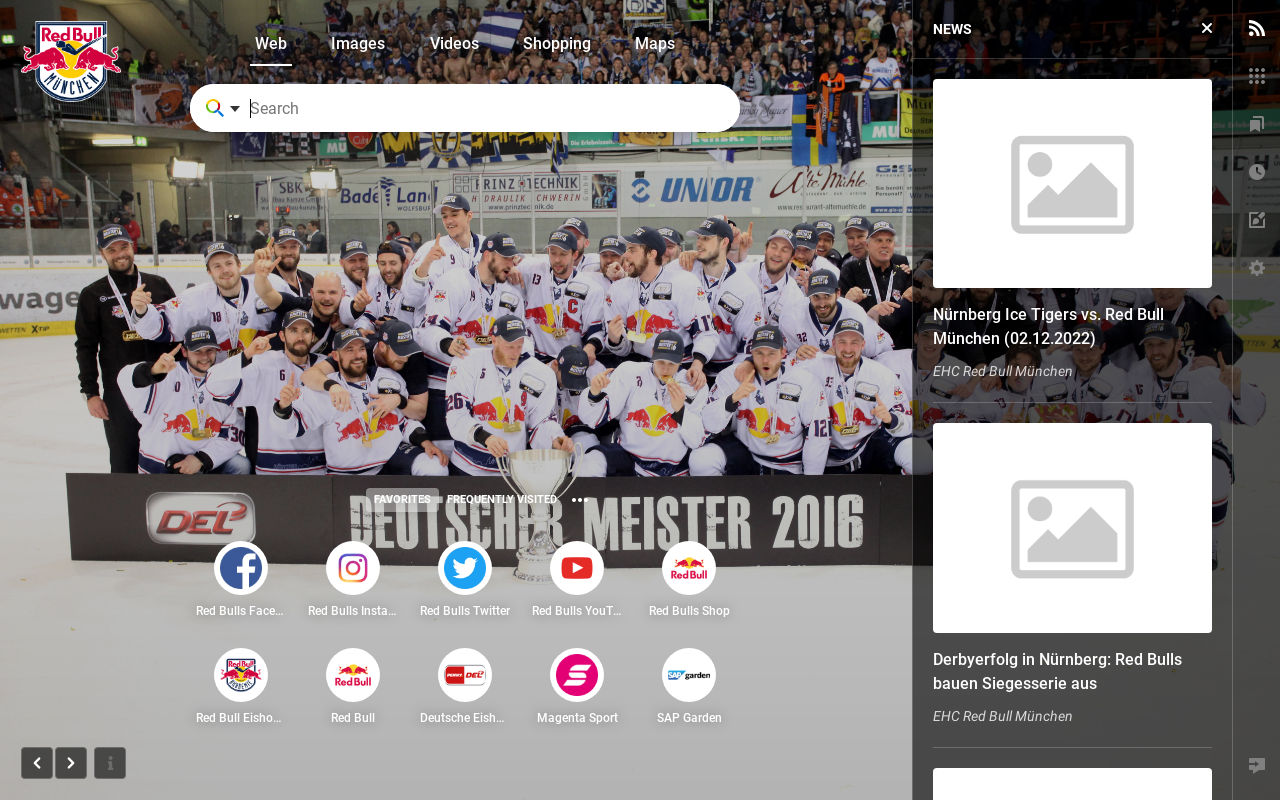Close the News panel
The image size is (1280, 800).
click(x=1207, y=28)
